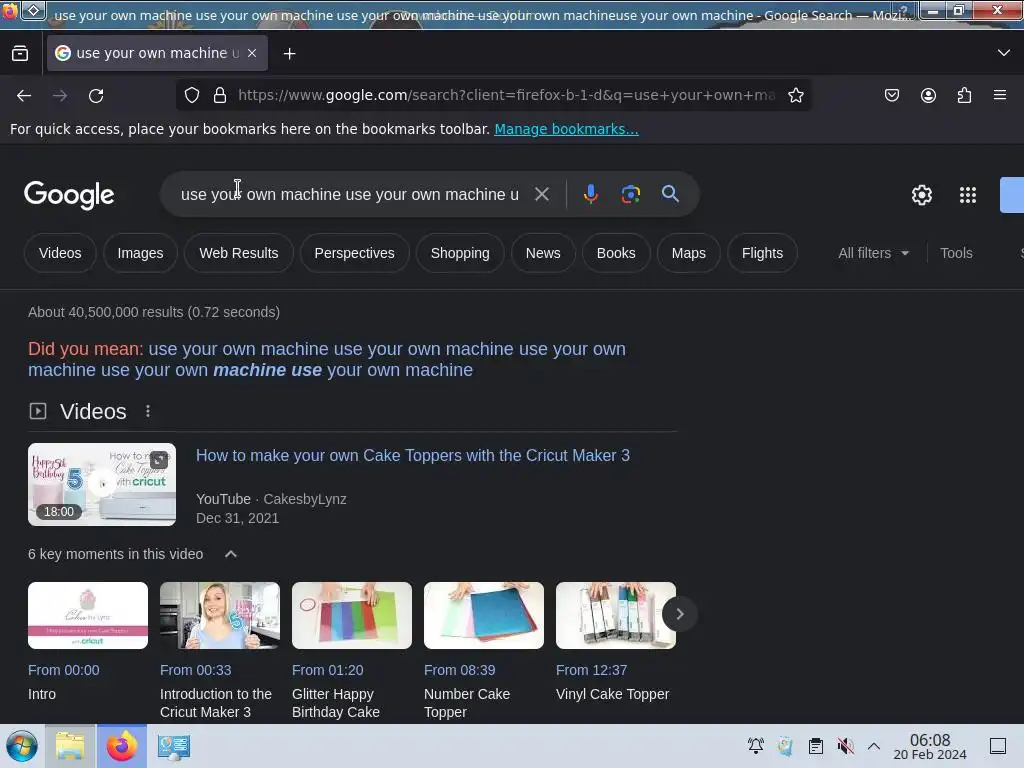
Task: Close the 'use your own machine' tab
Action: 252,53
